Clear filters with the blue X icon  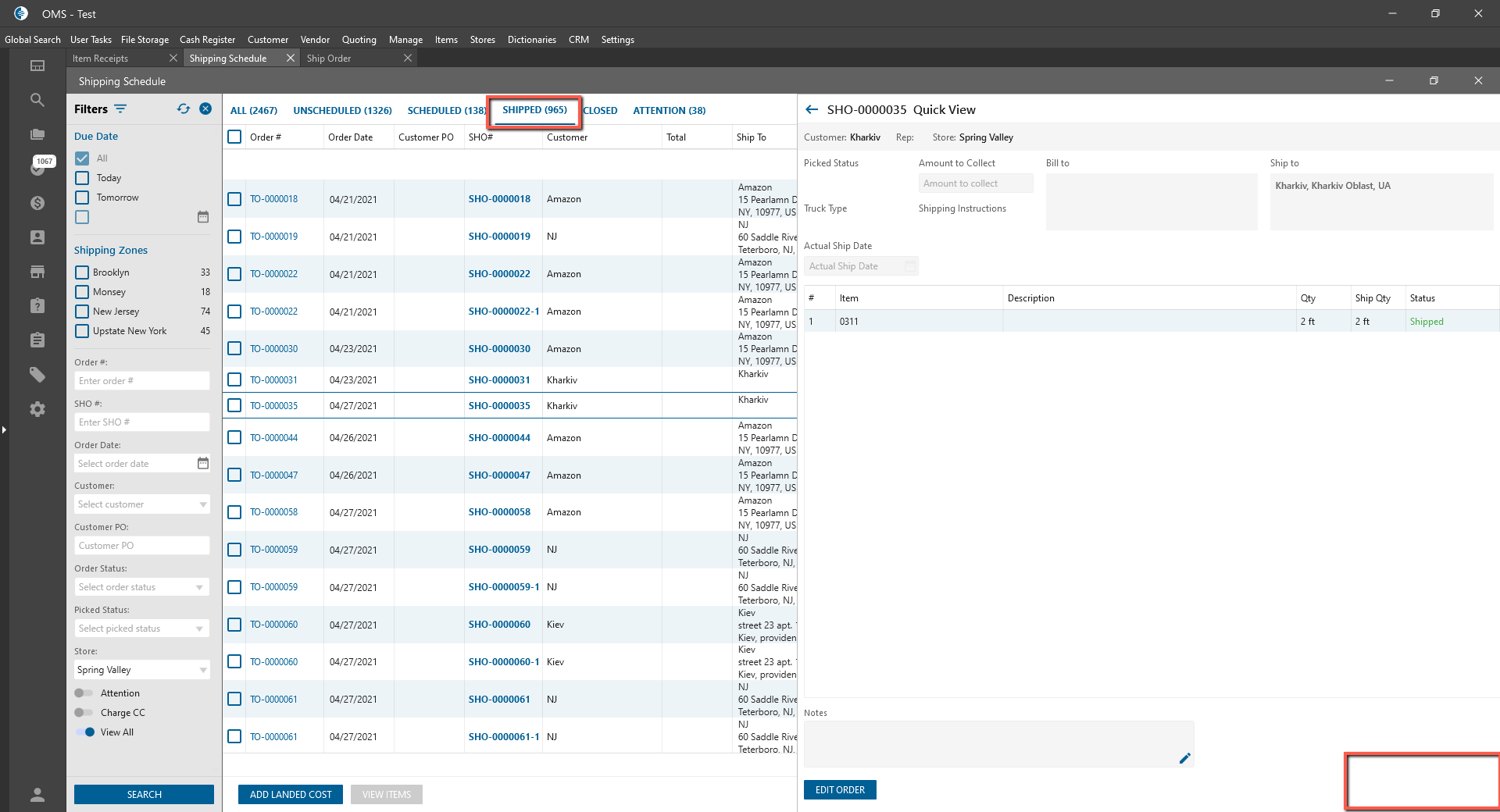tap(205, 109)
